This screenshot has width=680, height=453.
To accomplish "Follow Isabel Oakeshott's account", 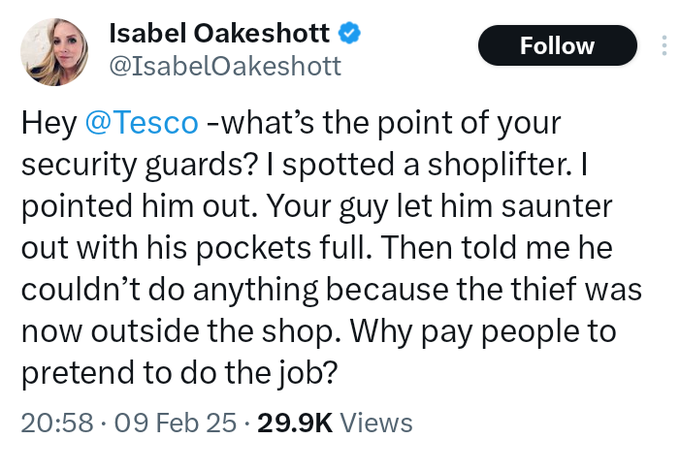I will [557, 46].
